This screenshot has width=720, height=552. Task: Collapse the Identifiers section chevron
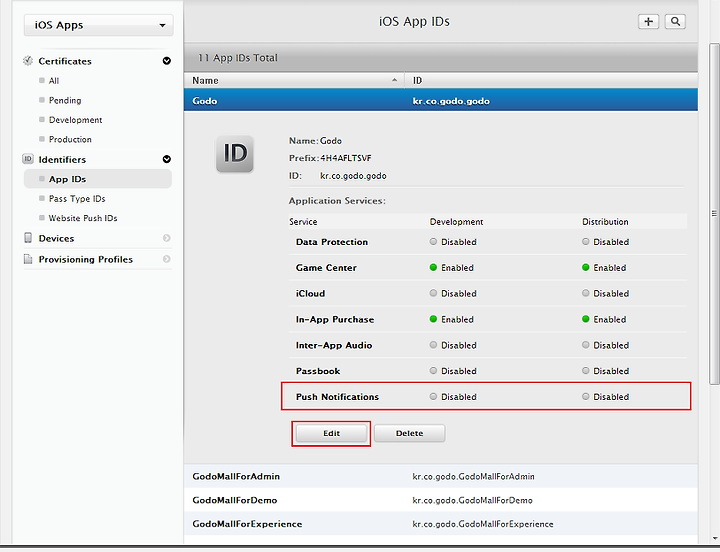click(x=167, y=159)
